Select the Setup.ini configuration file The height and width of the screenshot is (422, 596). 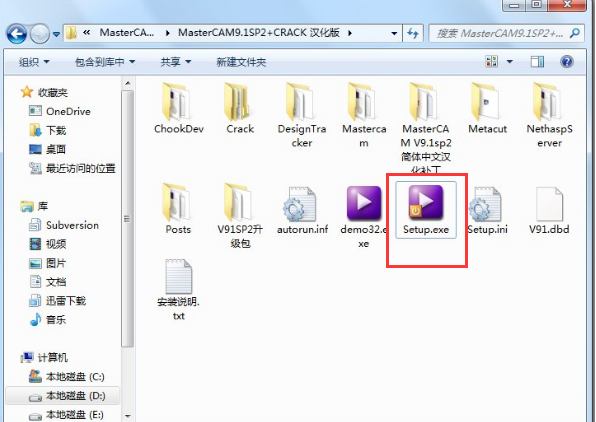coord(487,210)
